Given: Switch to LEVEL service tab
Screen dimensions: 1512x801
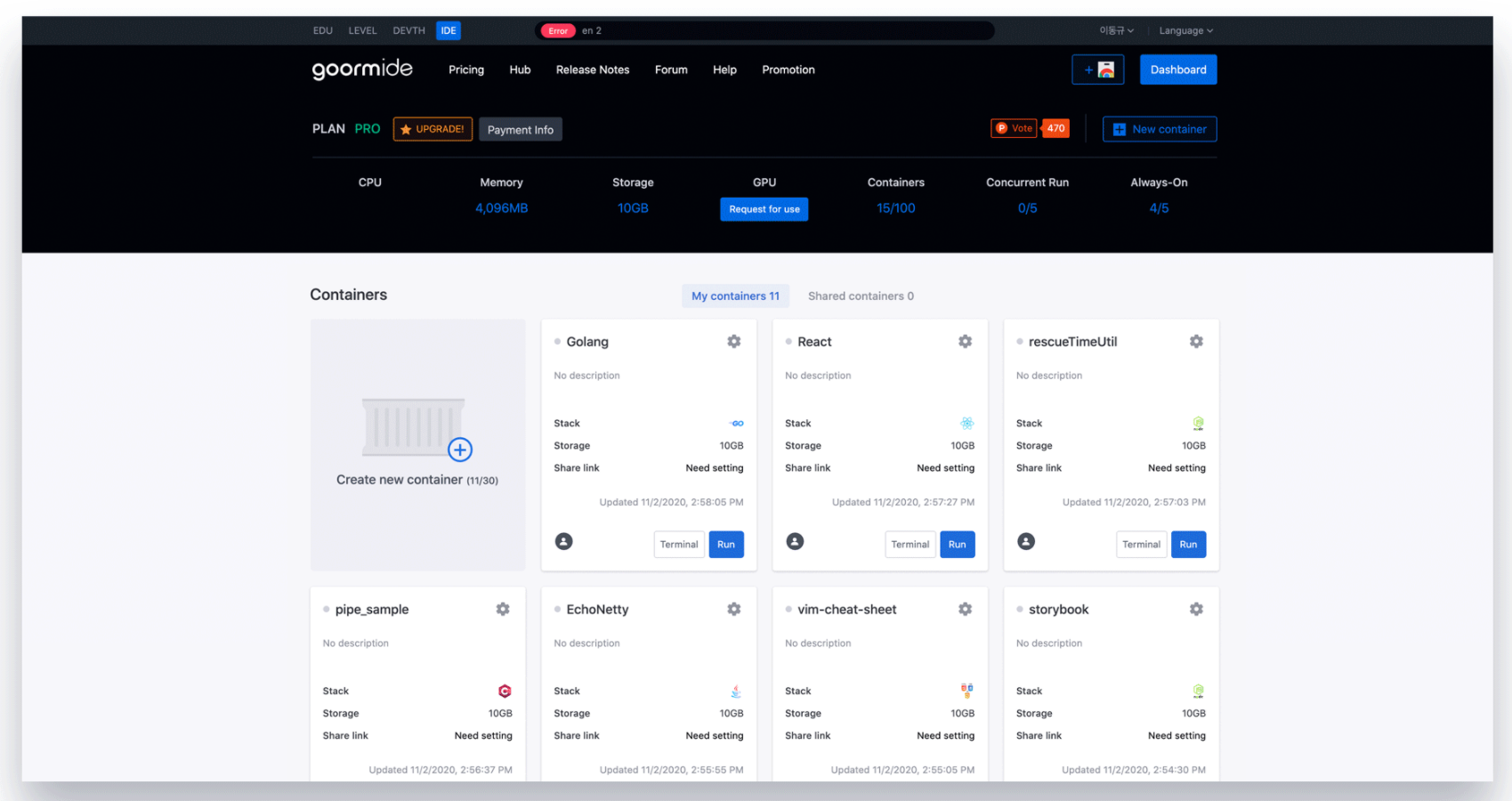Looking at the screenshot, I should point(362,30).
